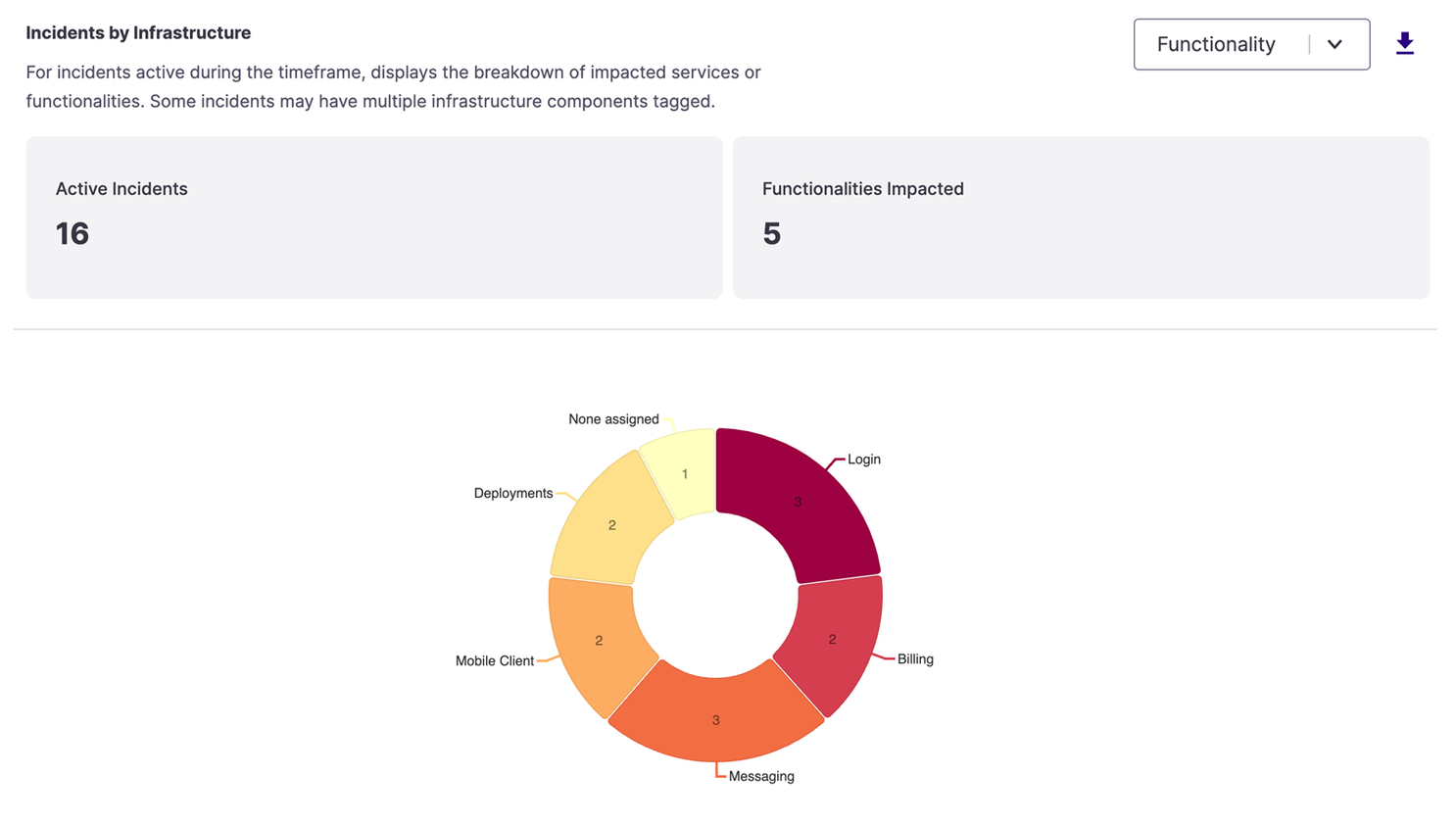Click the Functionalities Impacted count 5
Image resolution: width=1456 pixels, height=825 pixels.
point(772,234)
